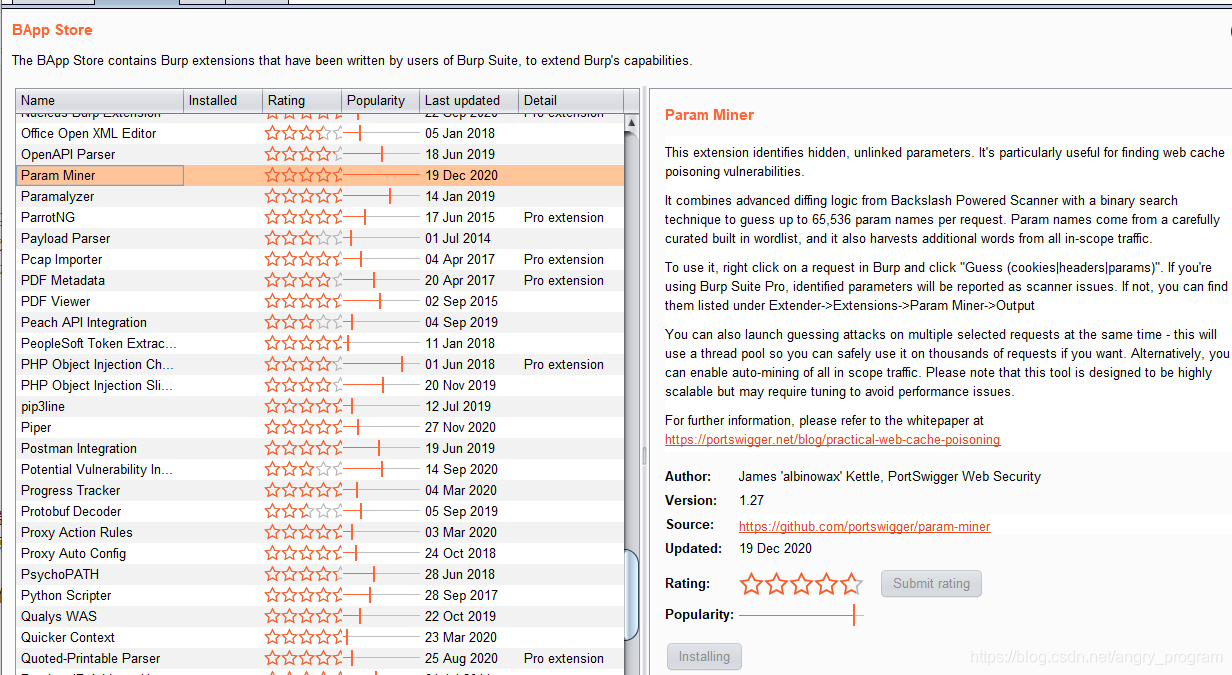The height and width of the screenshot is (675, 1232).
Task: Rate Param Miner four stars
Action: pos(826,584)
